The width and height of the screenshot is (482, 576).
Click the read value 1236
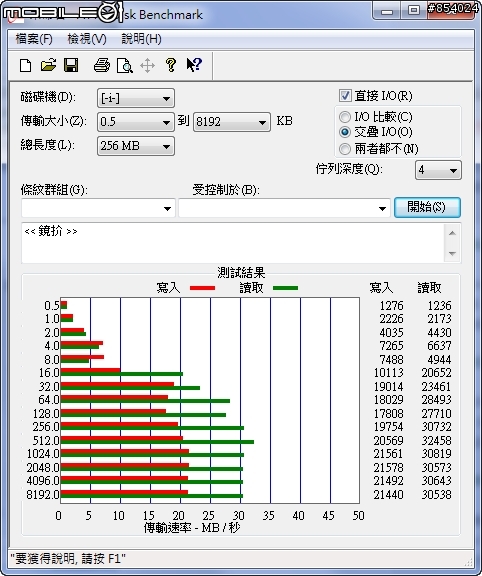[439, 306]
